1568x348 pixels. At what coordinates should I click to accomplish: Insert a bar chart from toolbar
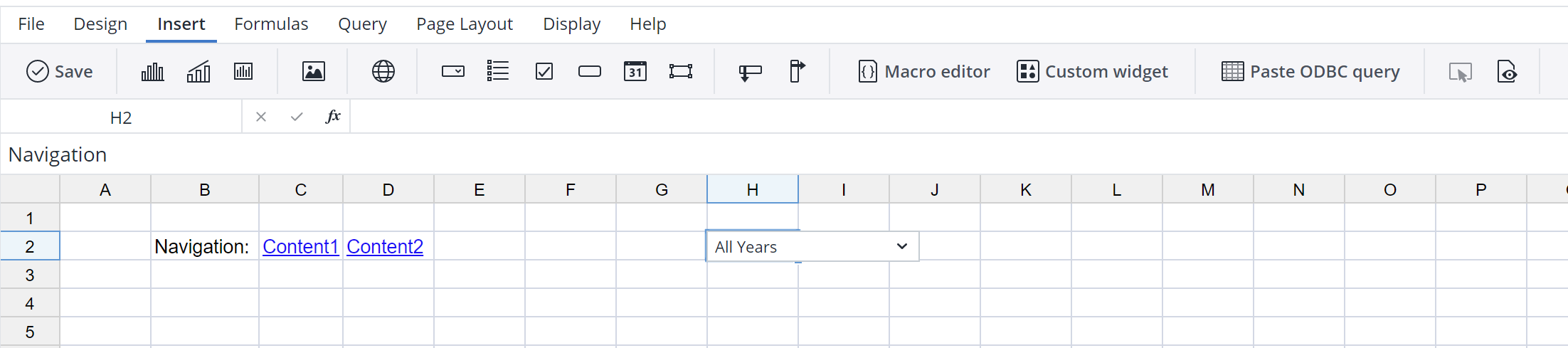click(152, 72)
